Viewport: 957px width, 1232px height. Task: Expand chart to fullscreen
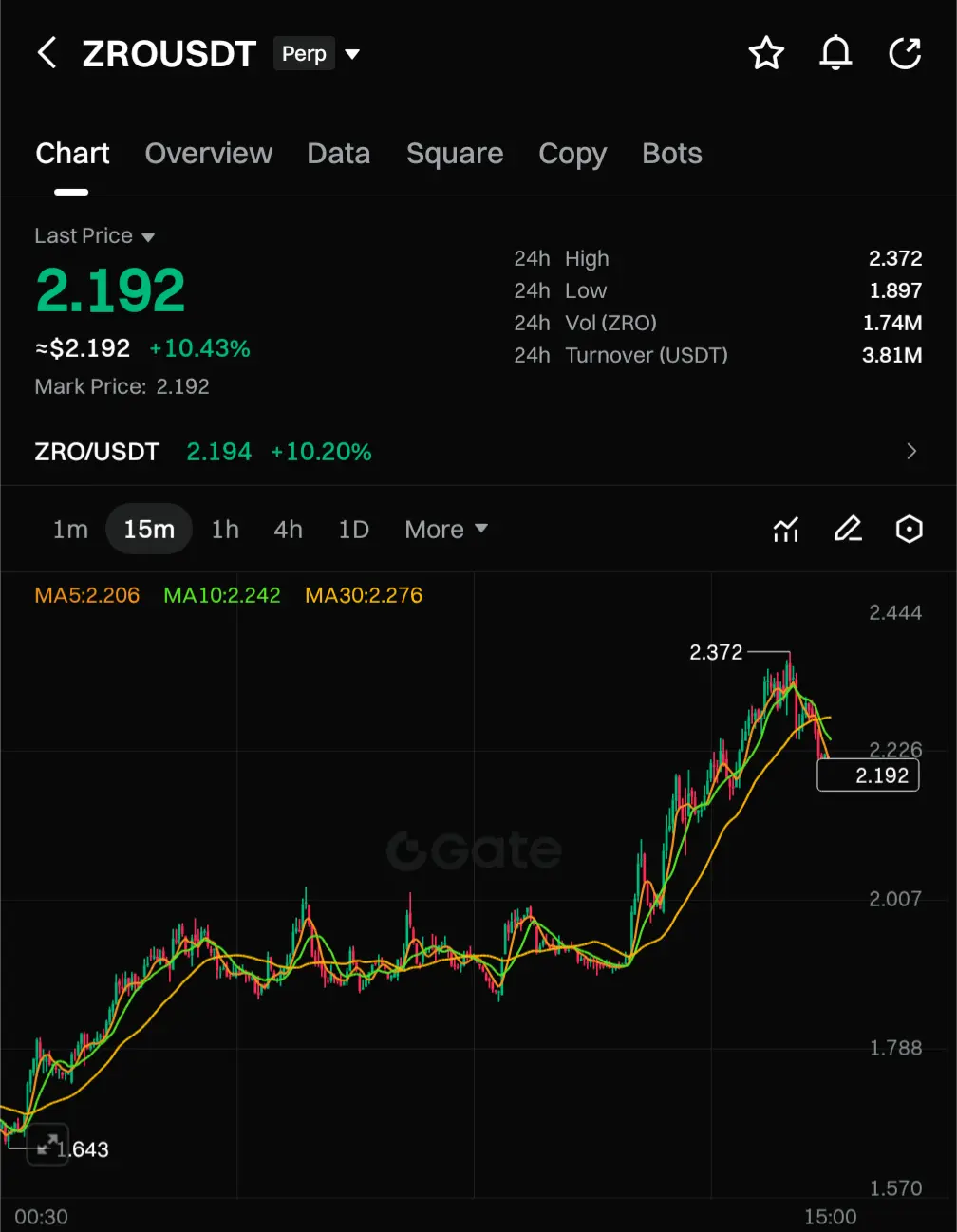pyautogui.click(x=47, y=1144)
